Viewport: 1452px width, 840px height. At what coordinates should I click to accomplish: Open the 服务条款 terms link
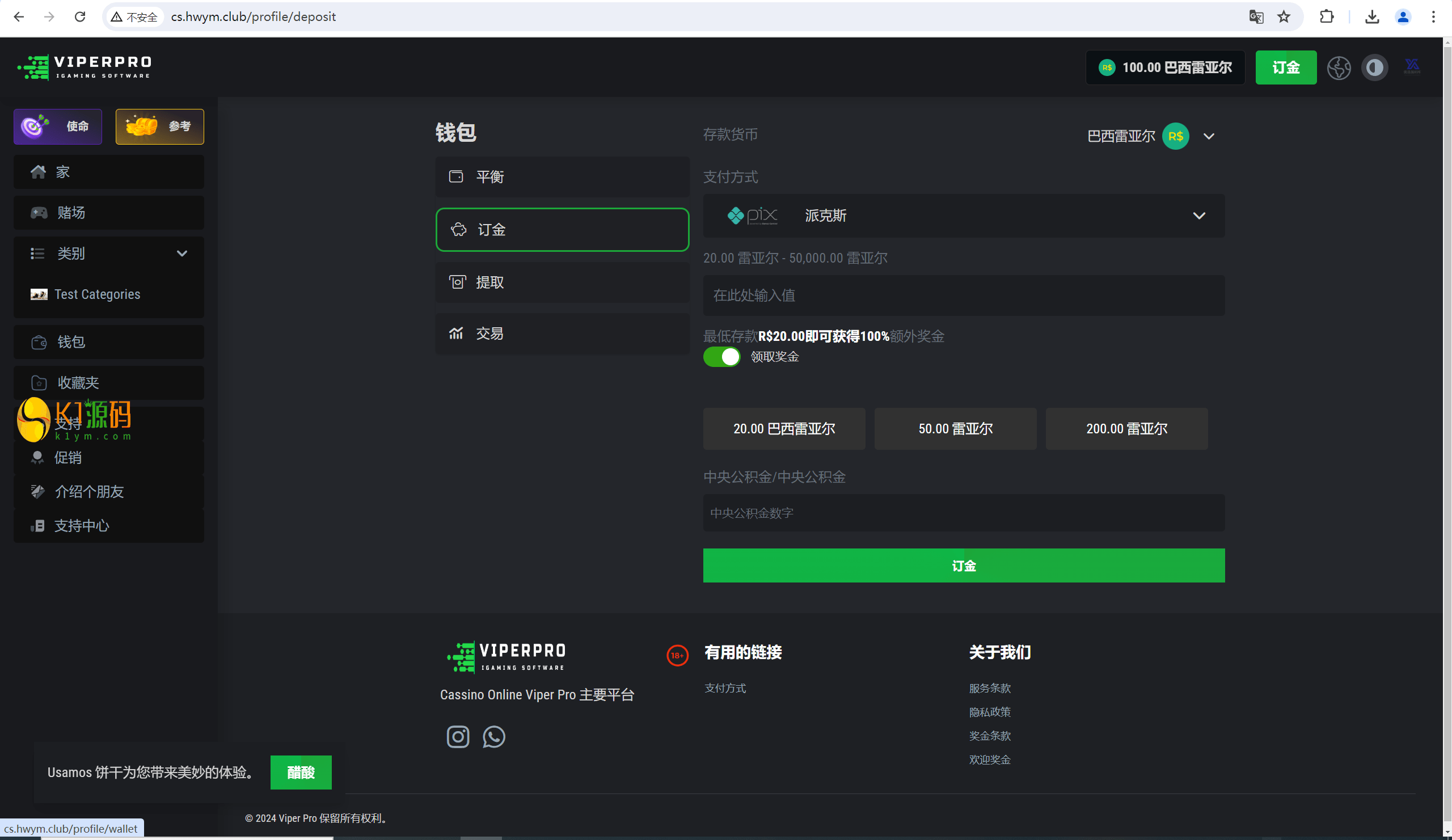(990, 689)
